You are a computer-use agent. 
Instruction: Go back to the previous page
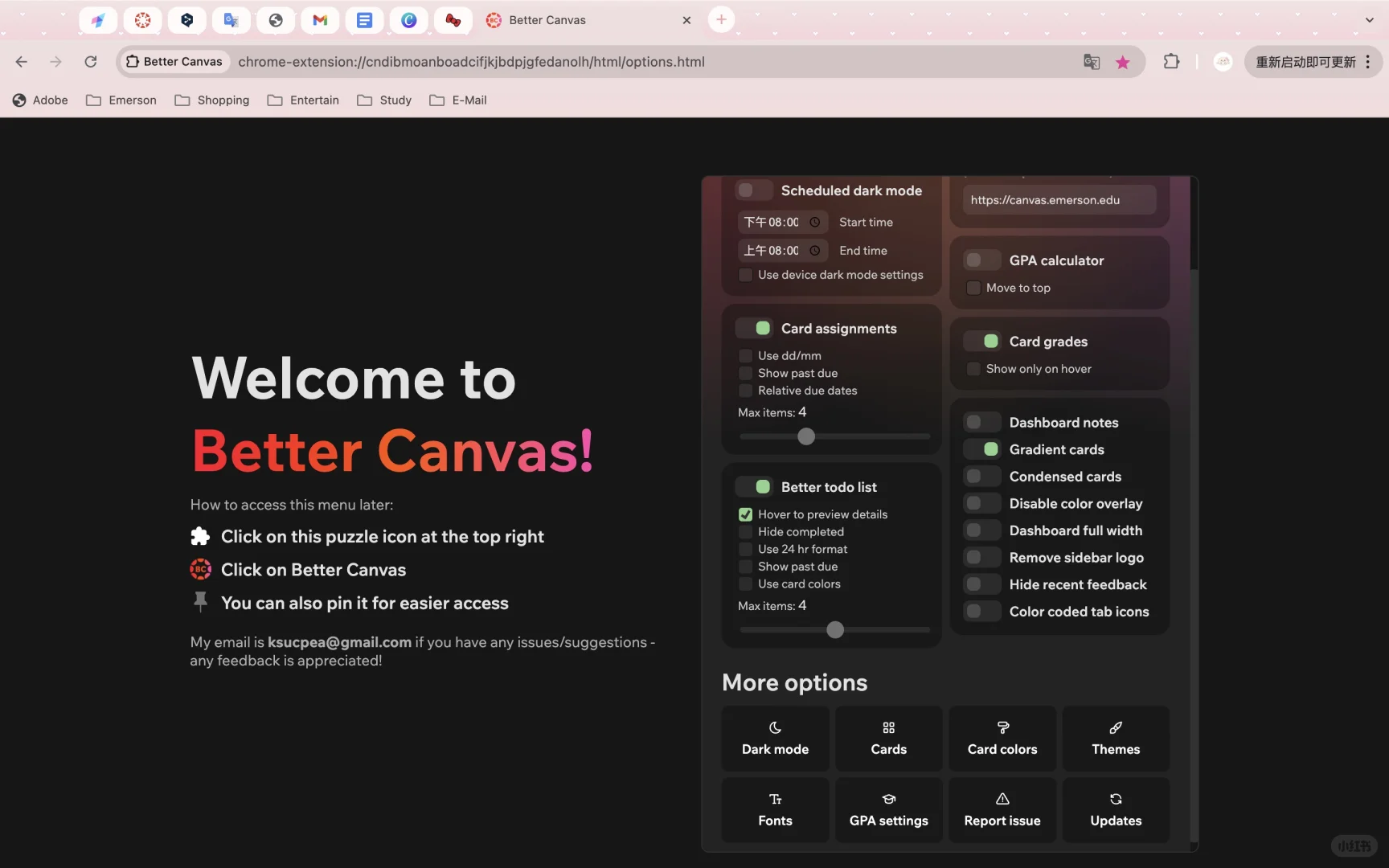pos(22,62)
